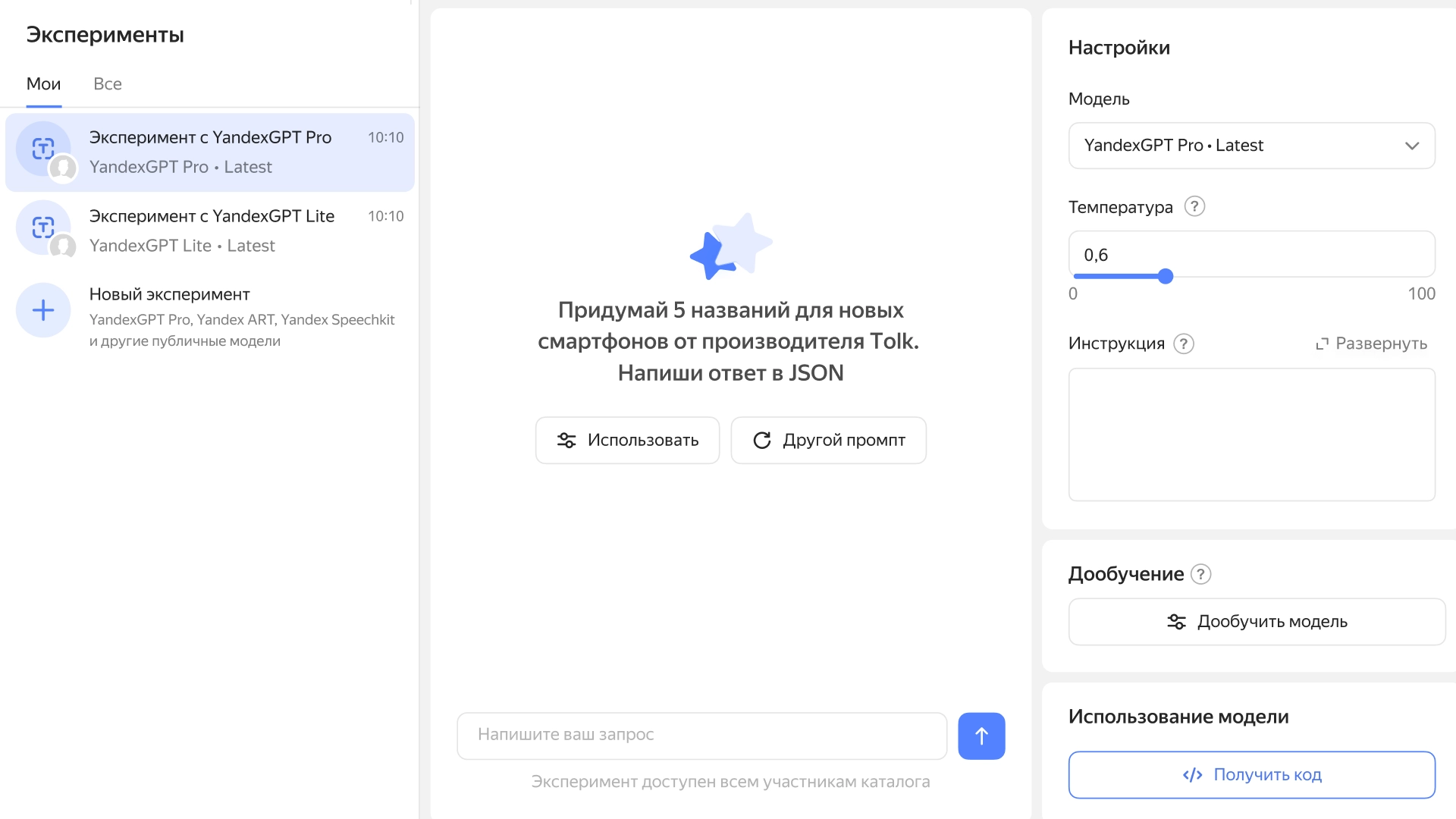Switch to the Все tab
Screen dimensions: 1456x819
108,84
